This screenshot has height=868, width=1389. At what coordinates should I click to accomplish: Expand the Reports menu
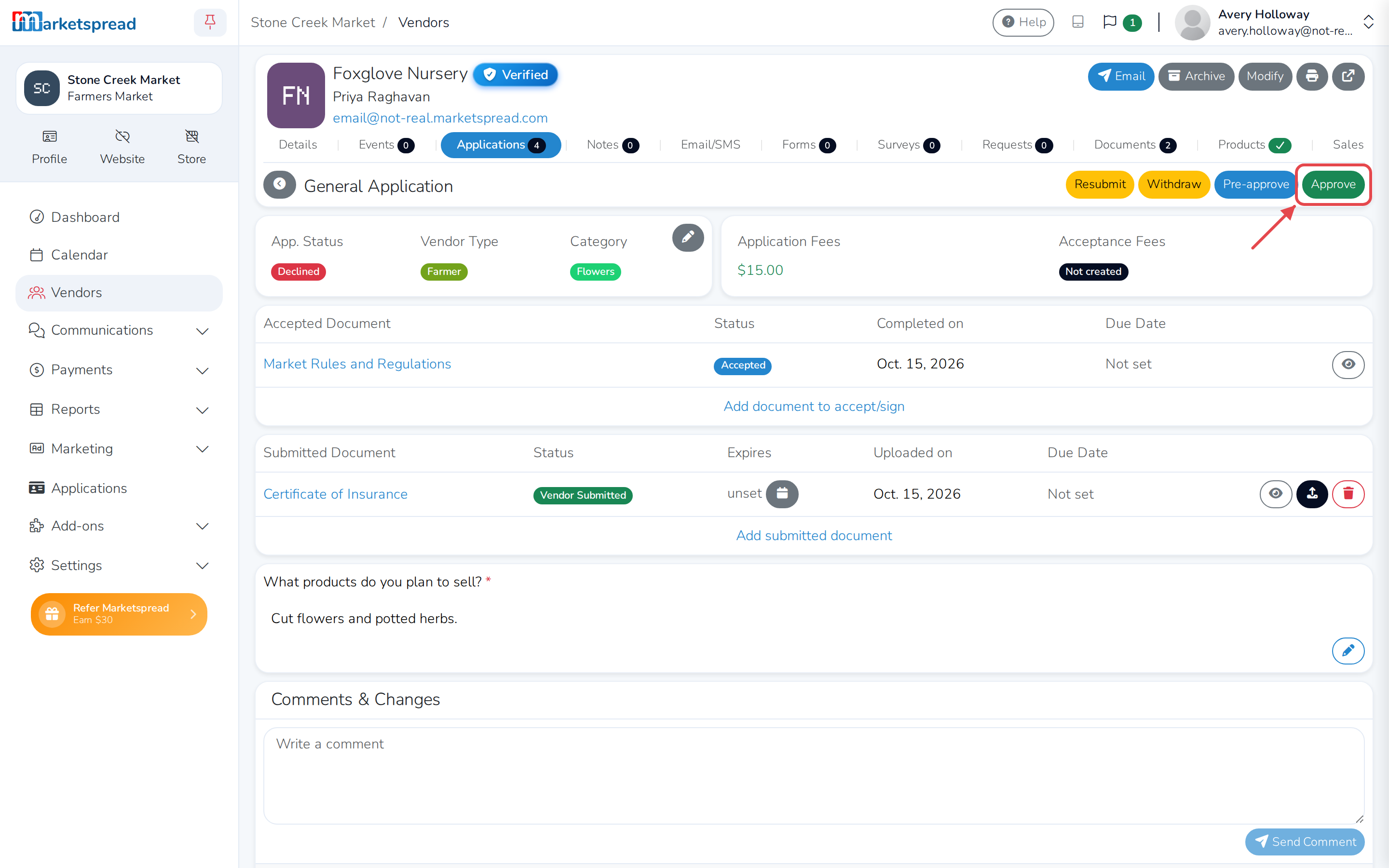point(119,409)
